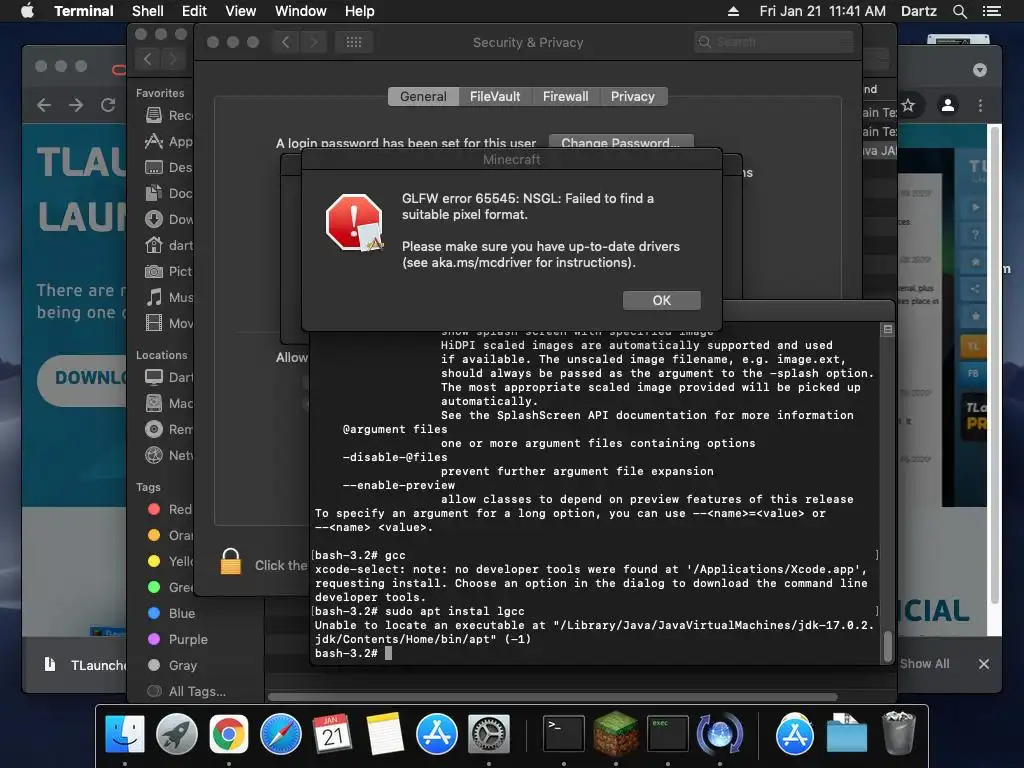The image size is (1024, 768).
Task: Open the Edit menu in the menu bar
Action: coord(194,11)
